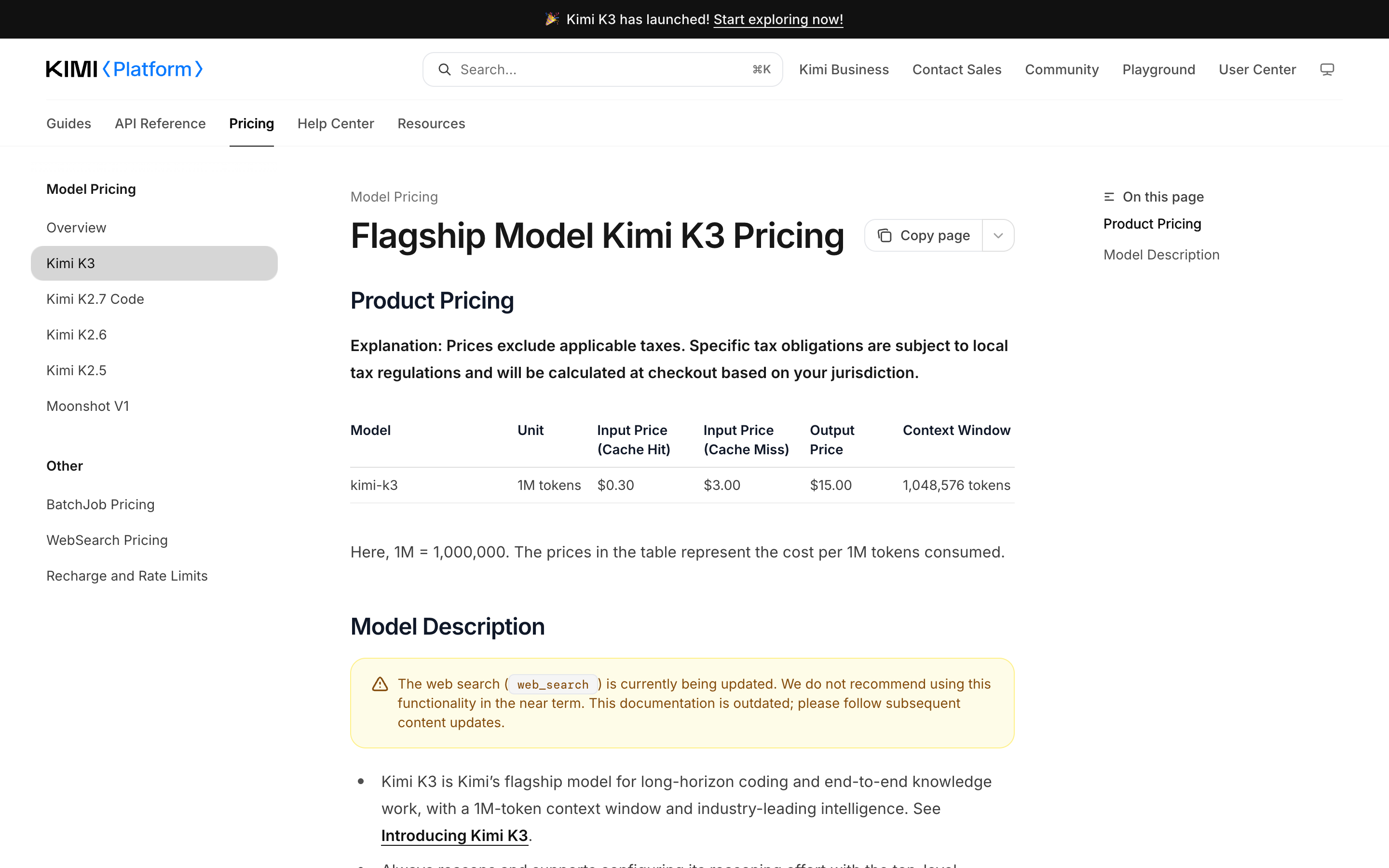Click the 1,048,576 tokens cell

[956, 485]
